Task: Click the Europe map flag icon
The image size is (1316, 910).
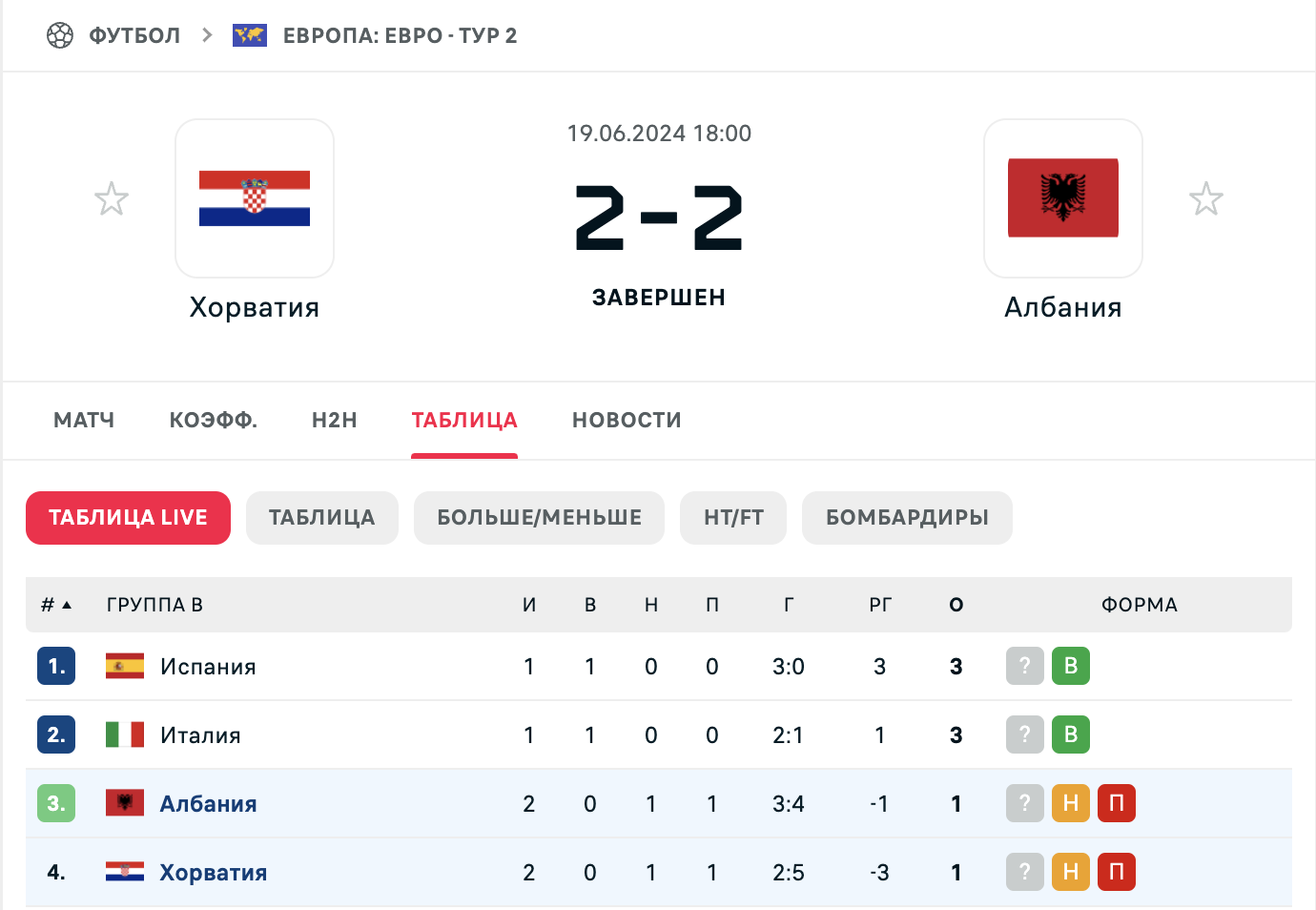Action: click(250, 35)
